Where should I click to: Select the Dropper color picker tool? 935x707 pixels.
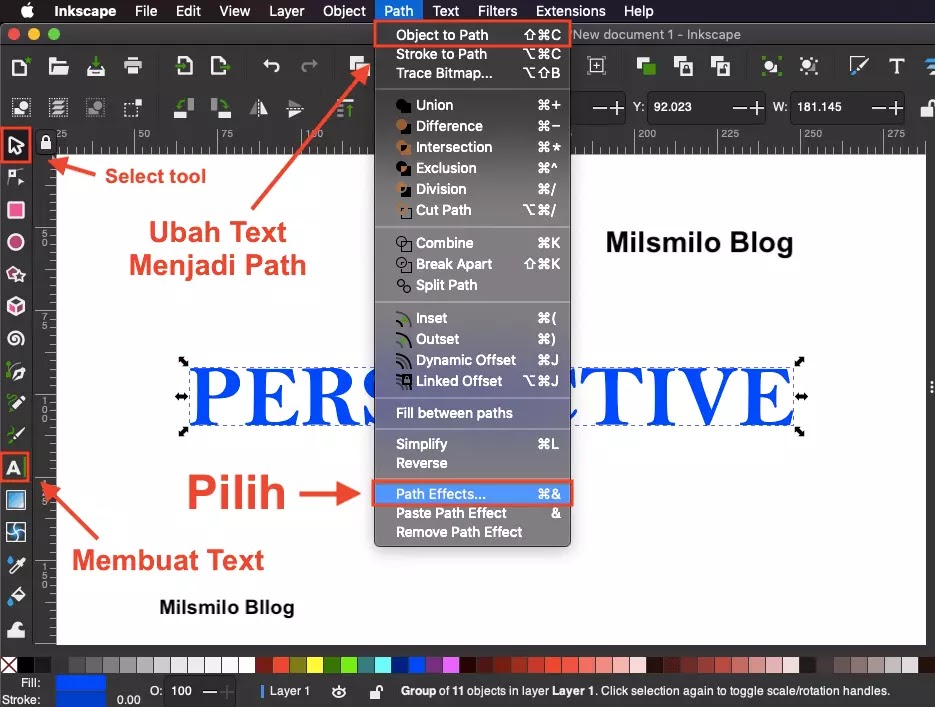16,564
